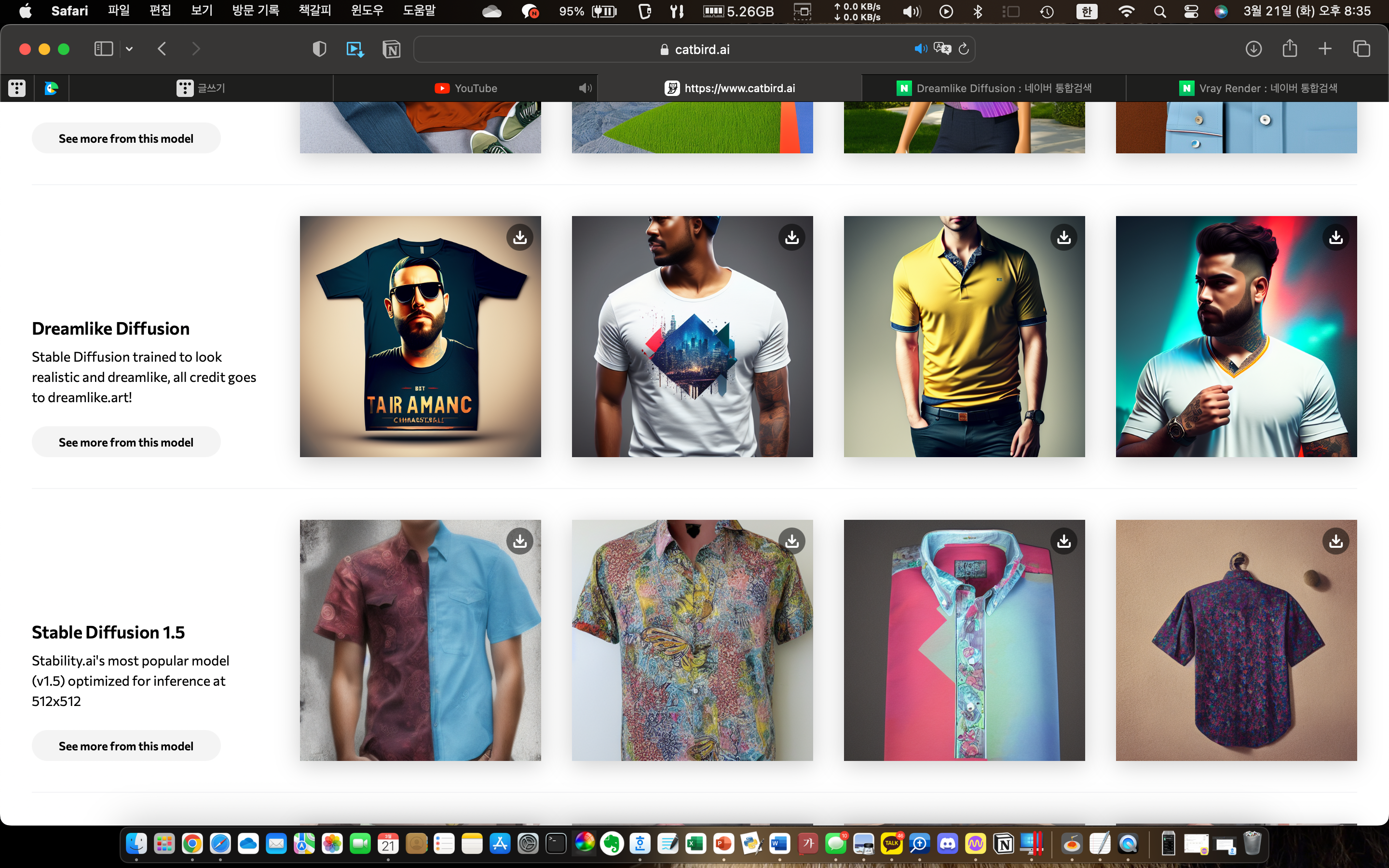The width and height of the screenshot is (1389, 868).
Task: Download the hanging purple shirt image
Action: click(1335, 541)
